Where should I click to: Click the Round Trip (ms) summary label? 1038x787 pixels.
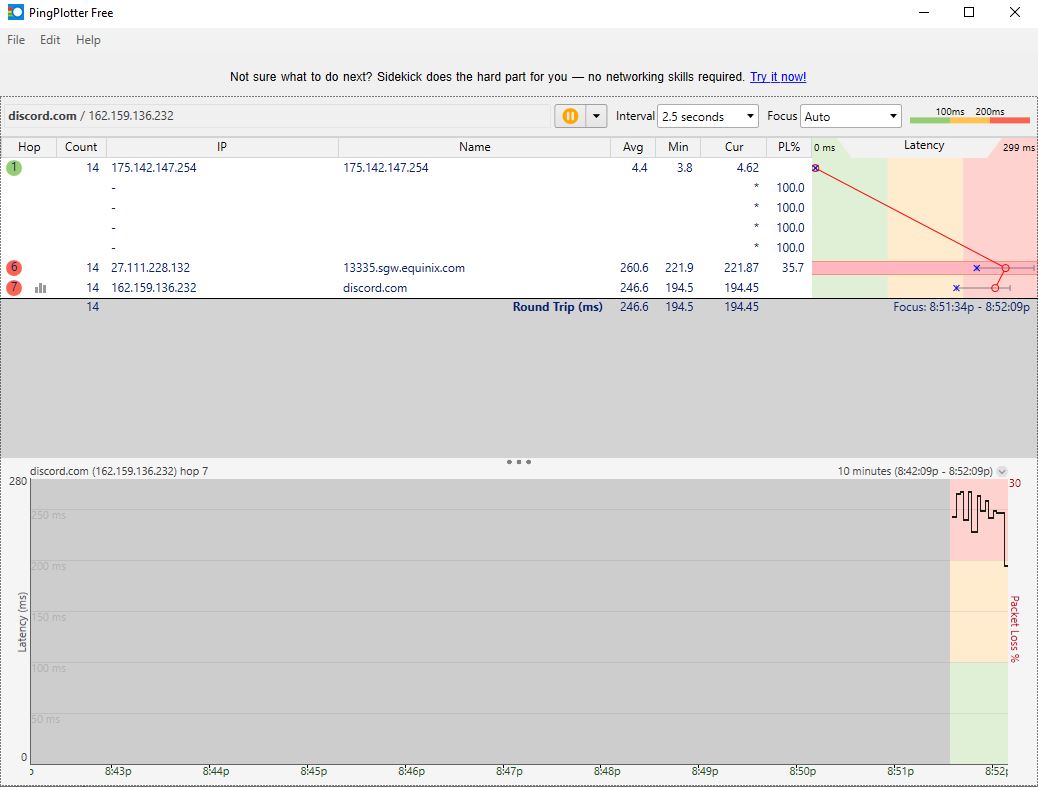(557, 307)
